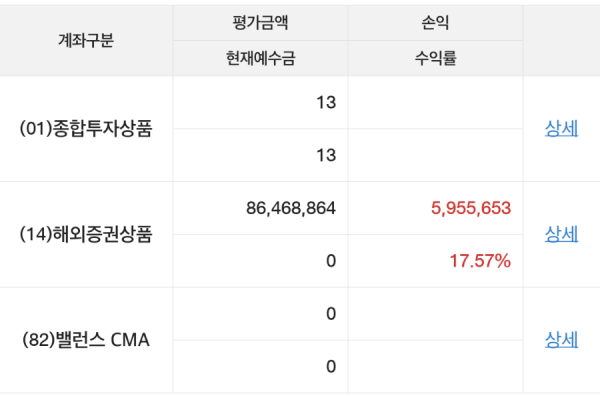Open 상세 link for 종합투자상품 account
The width and height of the screenshot is (600, 396).
(x=561, y=129)
